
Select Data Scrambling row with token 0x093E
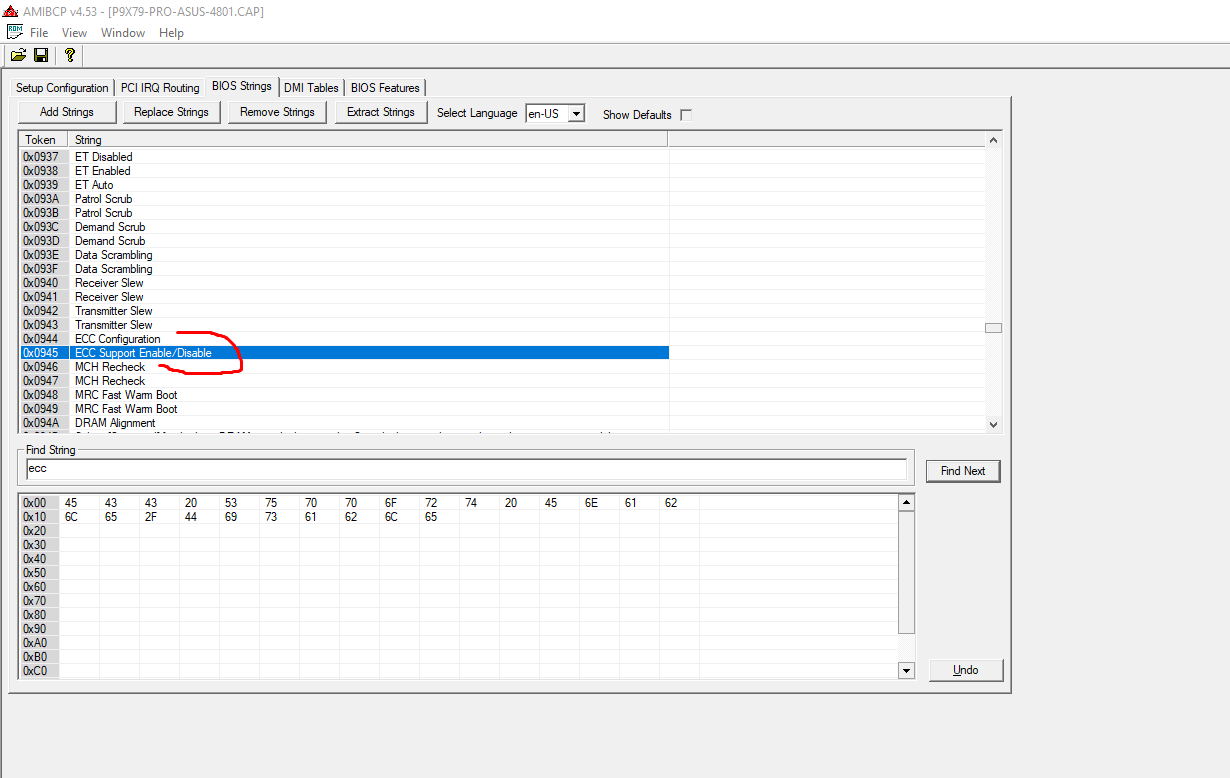pyautogui.click(x=344, y=255)
